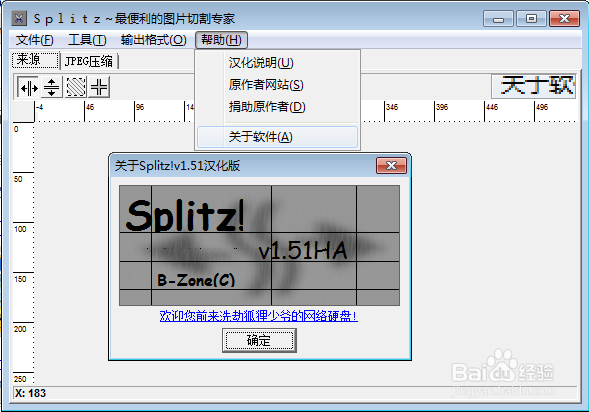Open the 文件(F) menu
Image resolution: width=589 pixels, height=412 pixels.
pyautogui.click(x=35, y=40)
